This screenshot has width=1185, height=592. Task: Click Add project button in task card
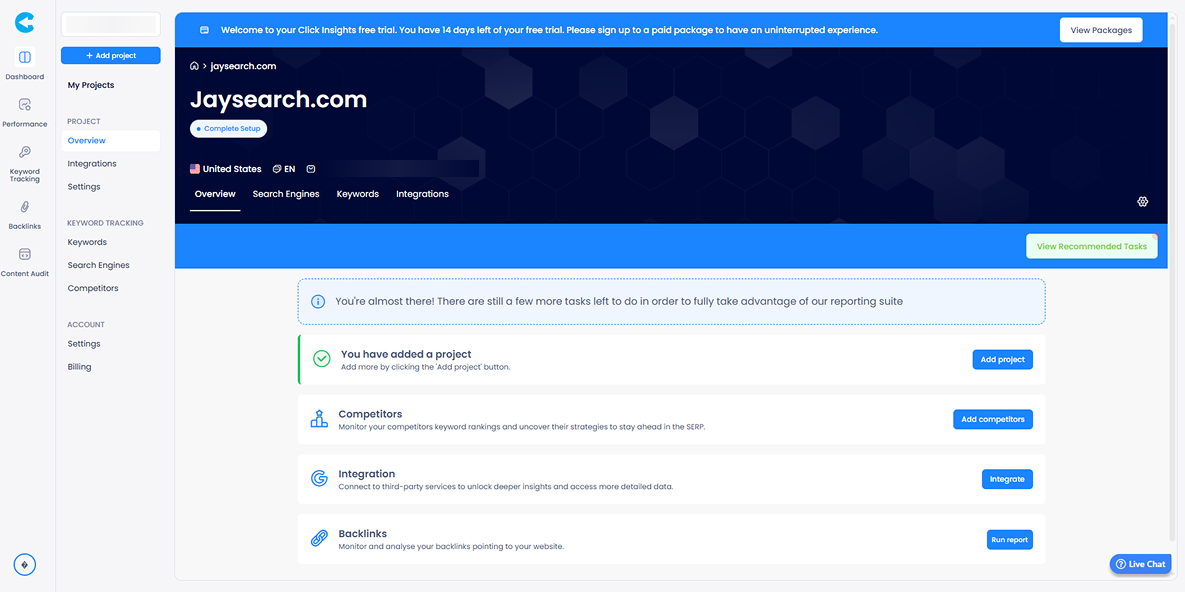tap(1002, 360)
